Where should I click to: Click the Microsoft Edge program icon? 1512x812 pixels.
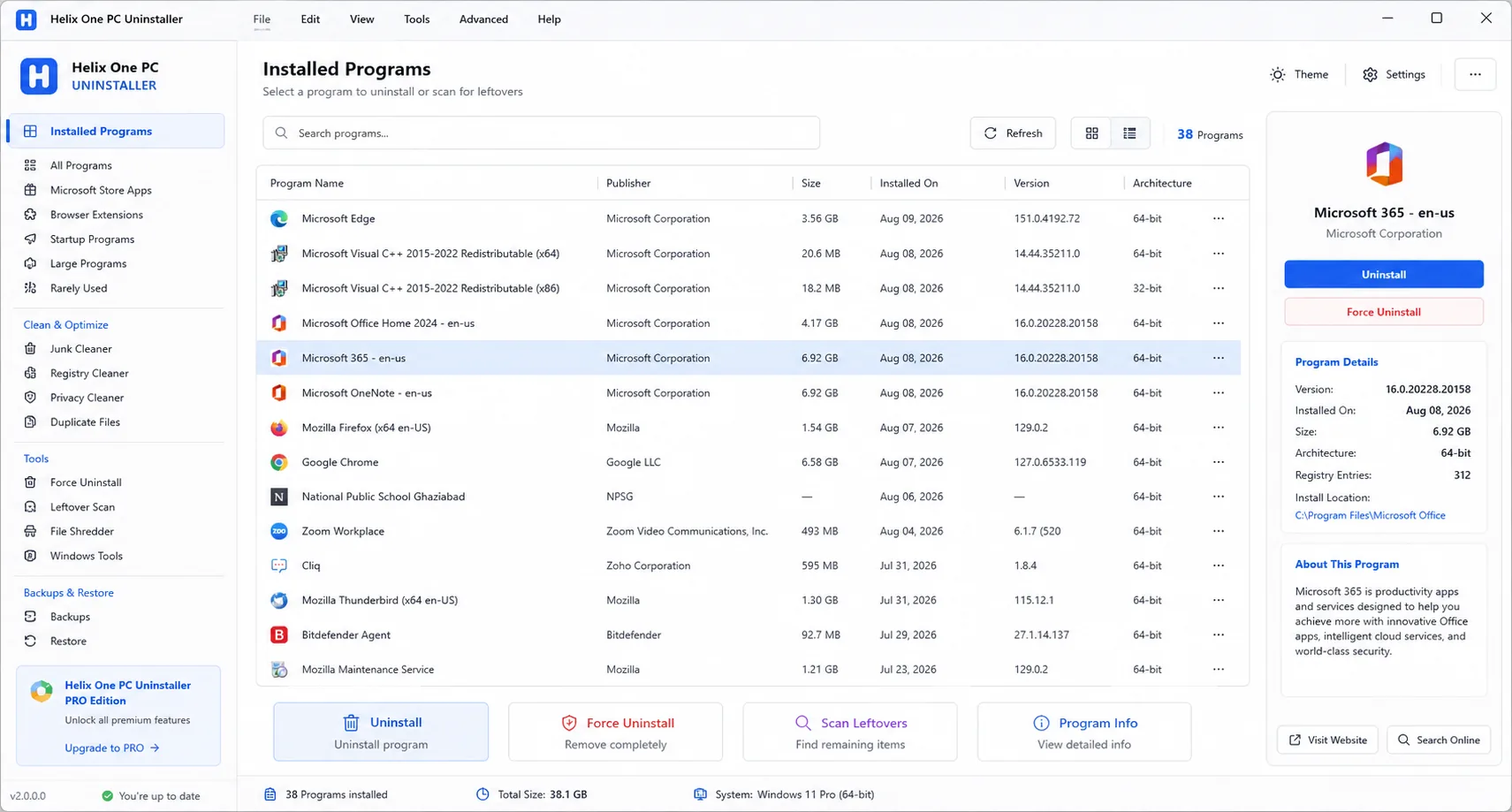[x=279, y=218]
